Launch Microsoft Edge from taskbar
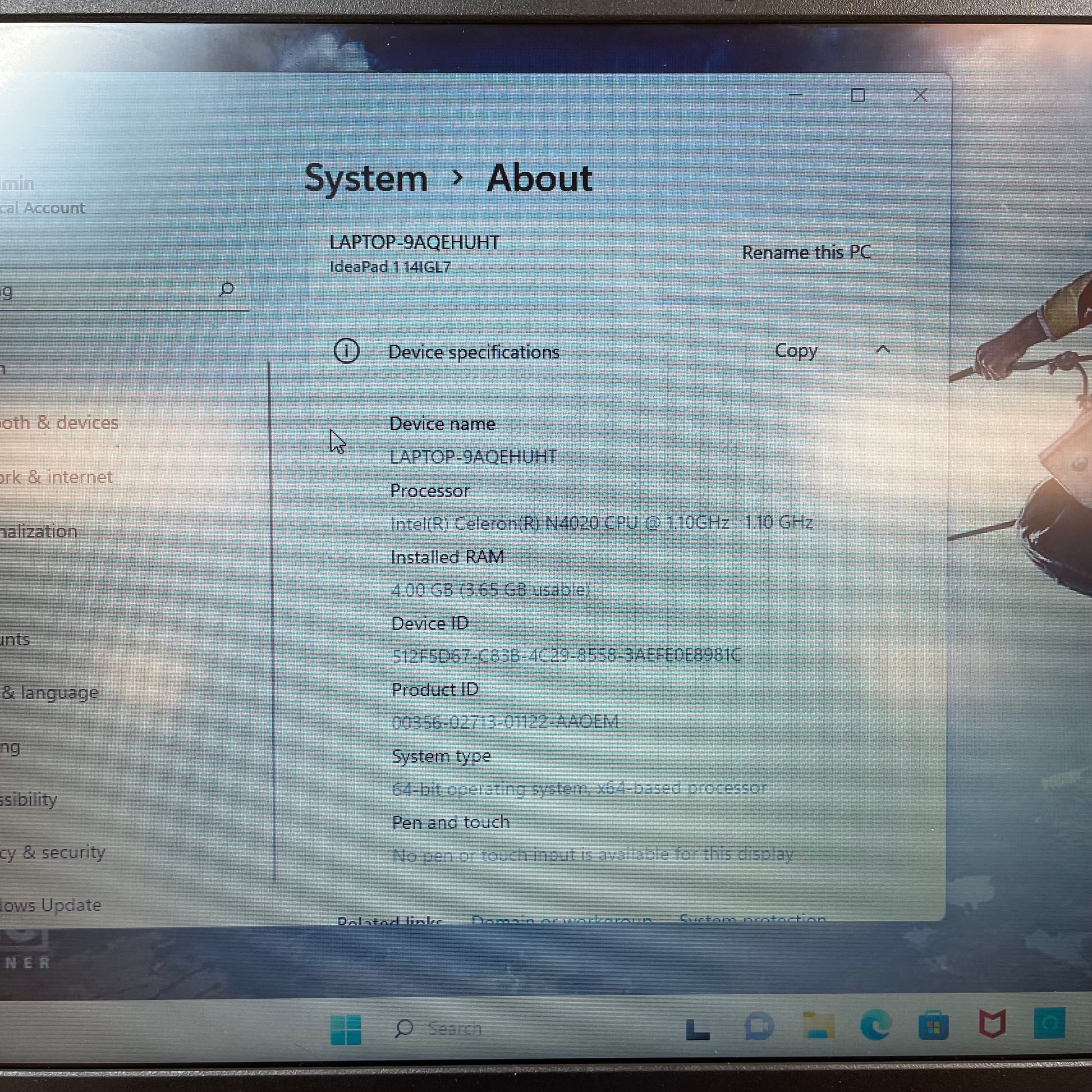This screenshot has width=1092, height=1092. (875, 1024)
